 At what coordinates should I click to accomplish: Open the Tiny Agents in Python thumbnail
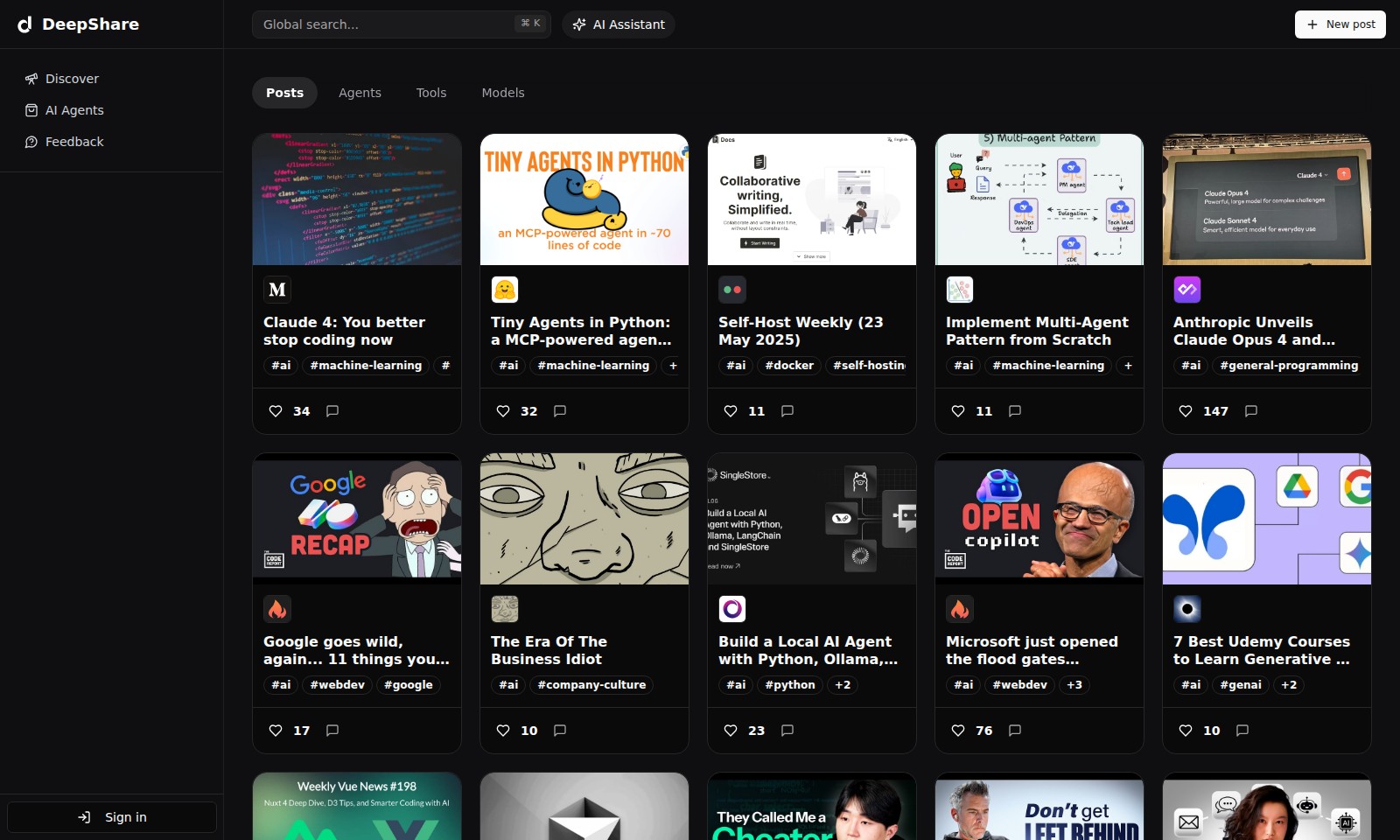[x=584, y=199]
